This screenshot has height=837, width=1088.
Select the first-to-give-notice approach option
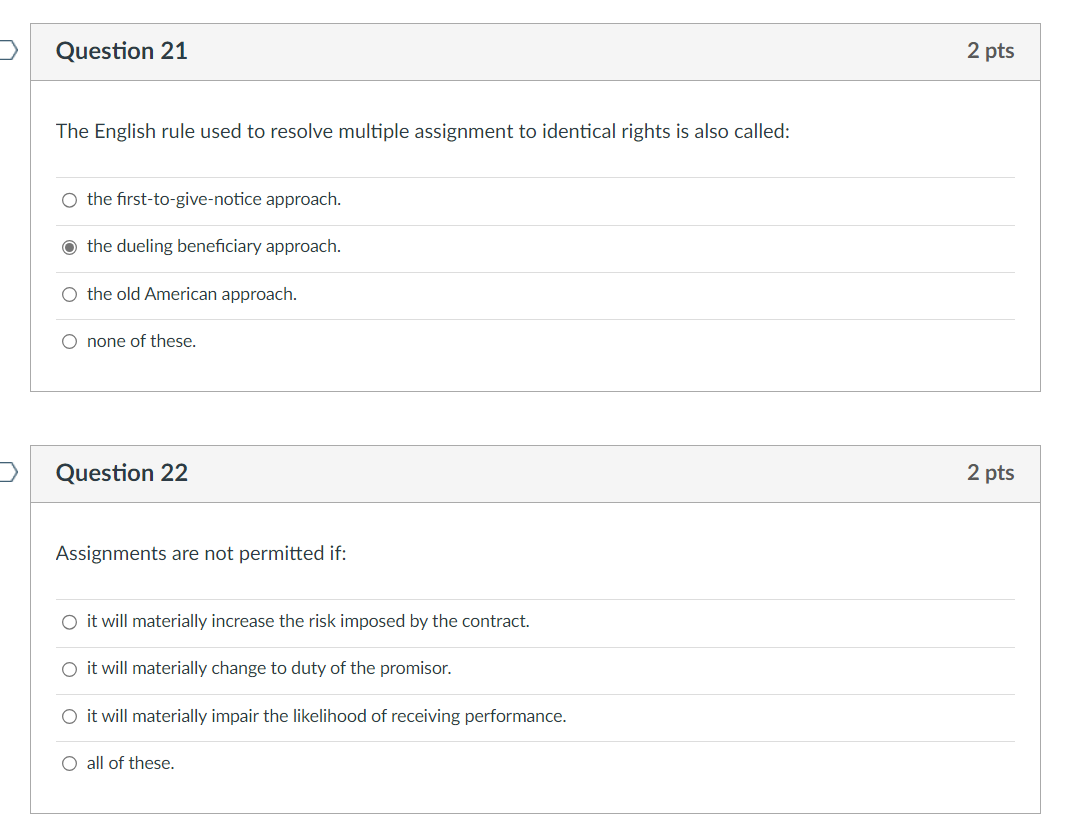69,199
